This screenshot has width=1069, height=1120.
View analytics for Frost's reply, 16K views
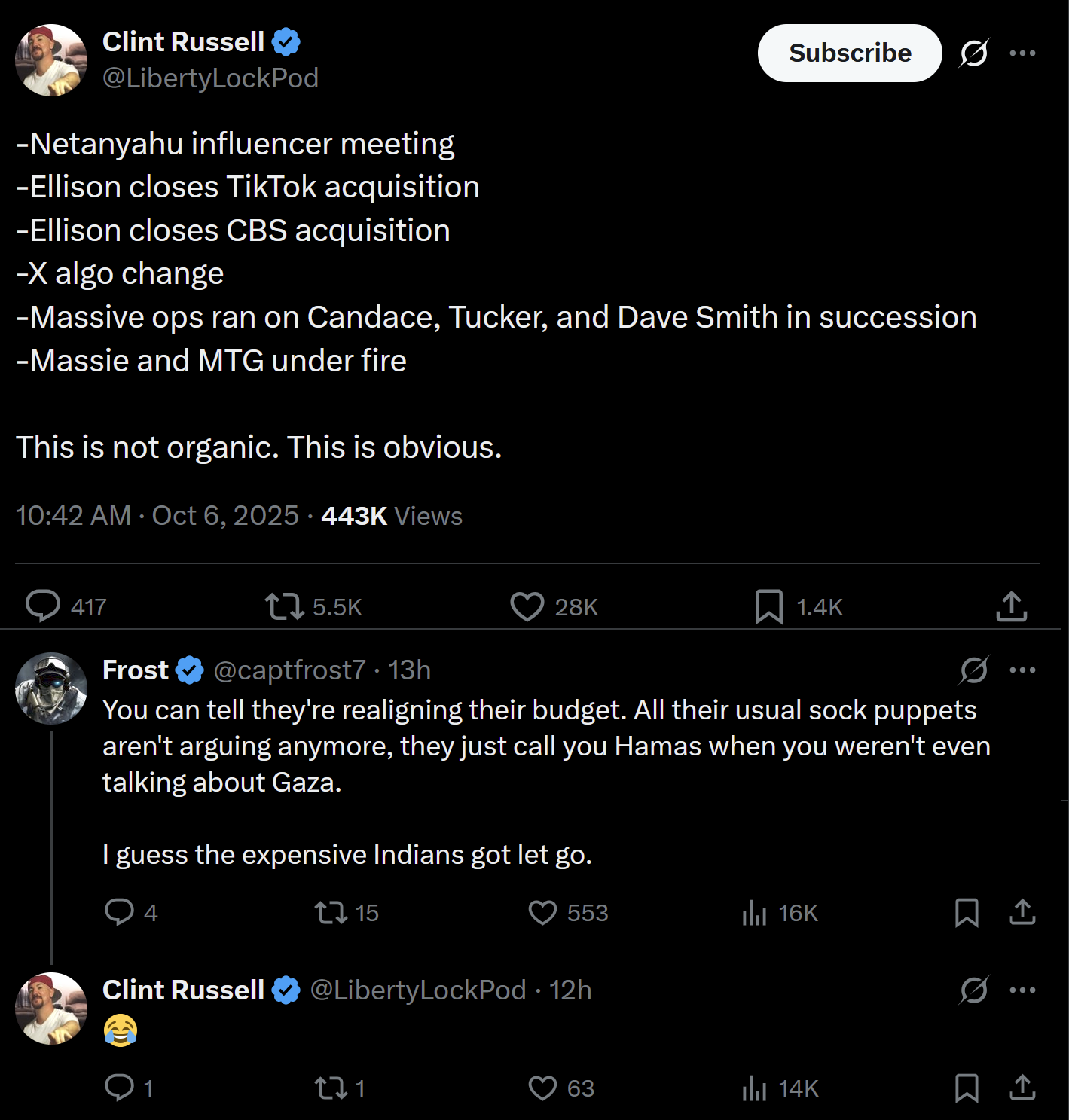pos(754,912)
